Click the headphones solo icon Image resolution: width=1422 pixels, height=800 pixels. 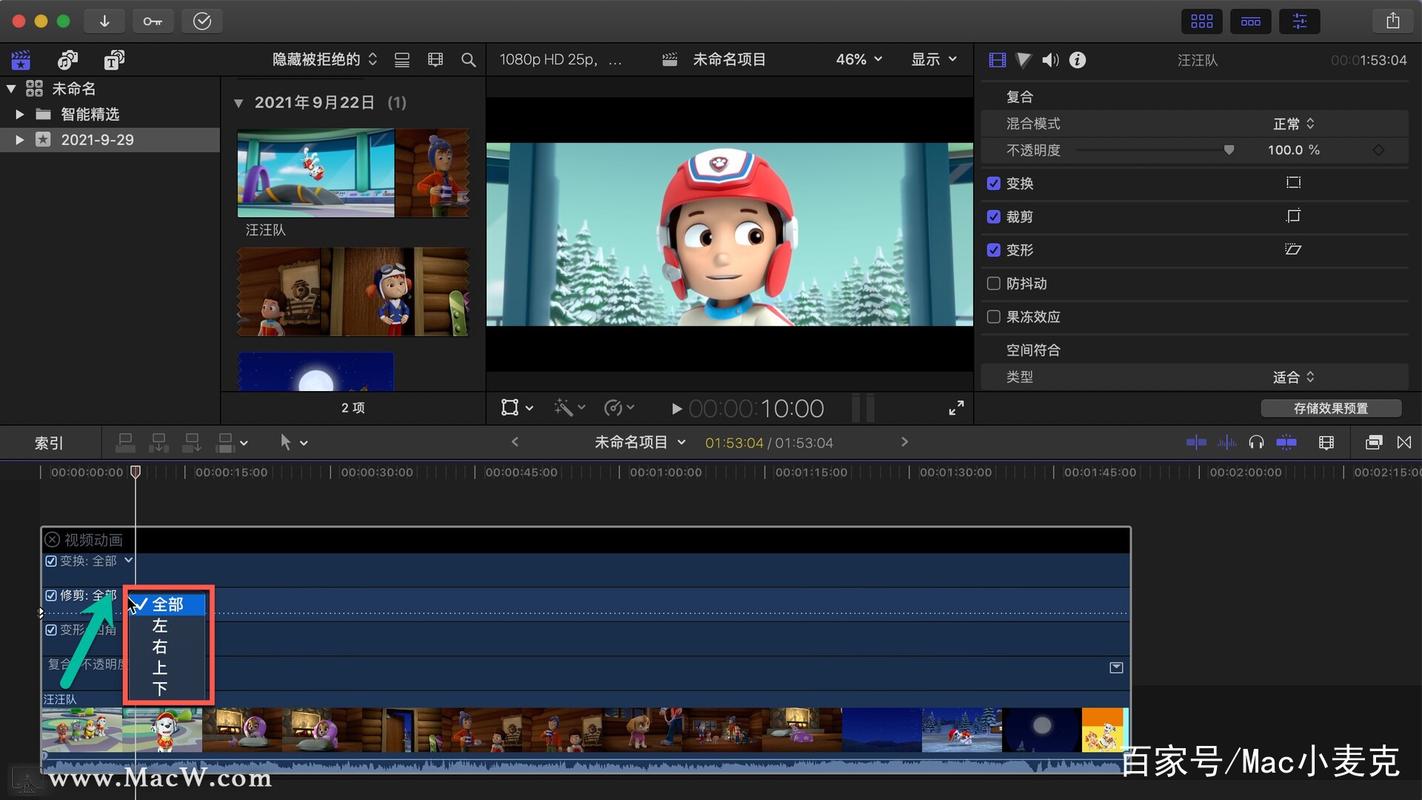tap(1257, 442)
